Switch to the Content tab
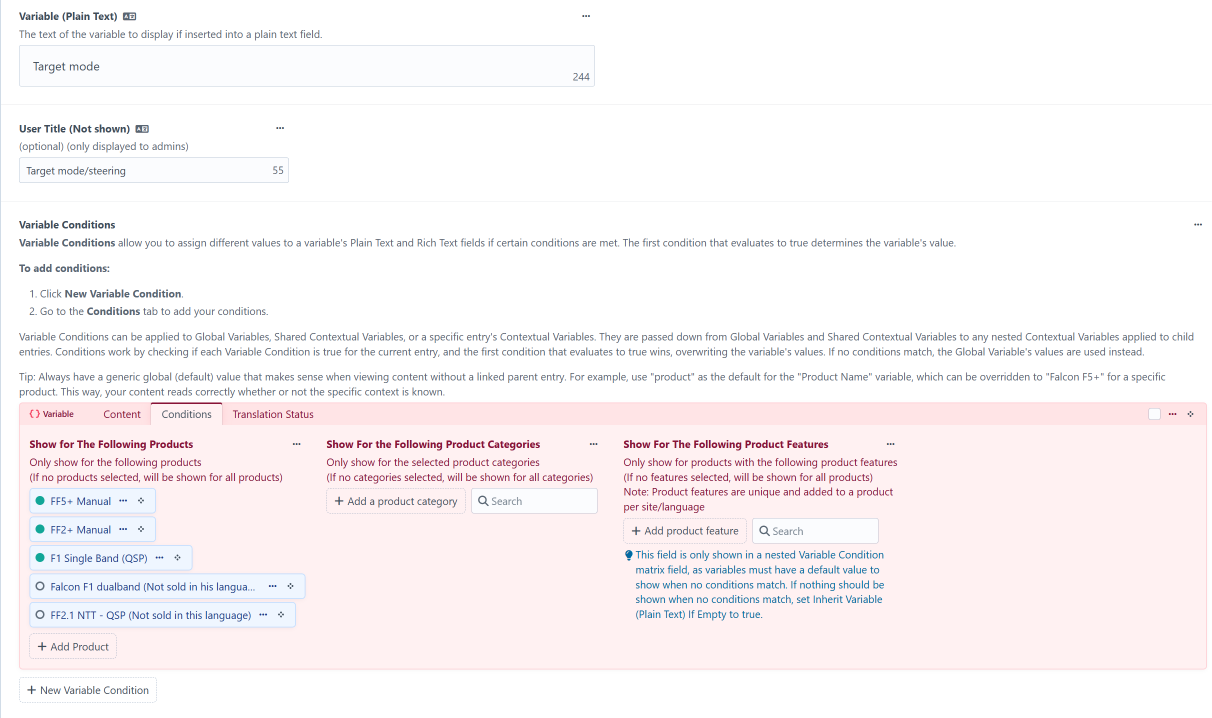Image resolution: width=1212 pixels, height=718 pixels. click(122, 414)
